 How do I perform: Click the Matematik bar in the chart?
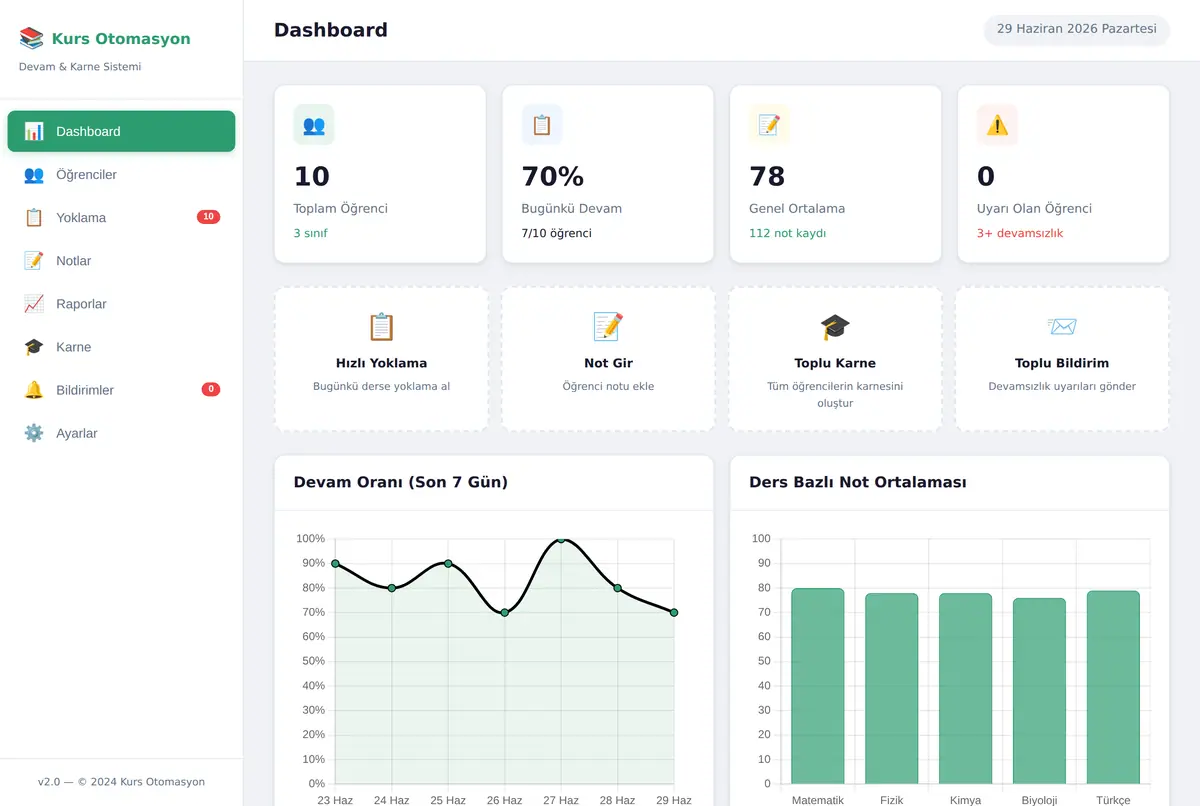pos(818,686)
